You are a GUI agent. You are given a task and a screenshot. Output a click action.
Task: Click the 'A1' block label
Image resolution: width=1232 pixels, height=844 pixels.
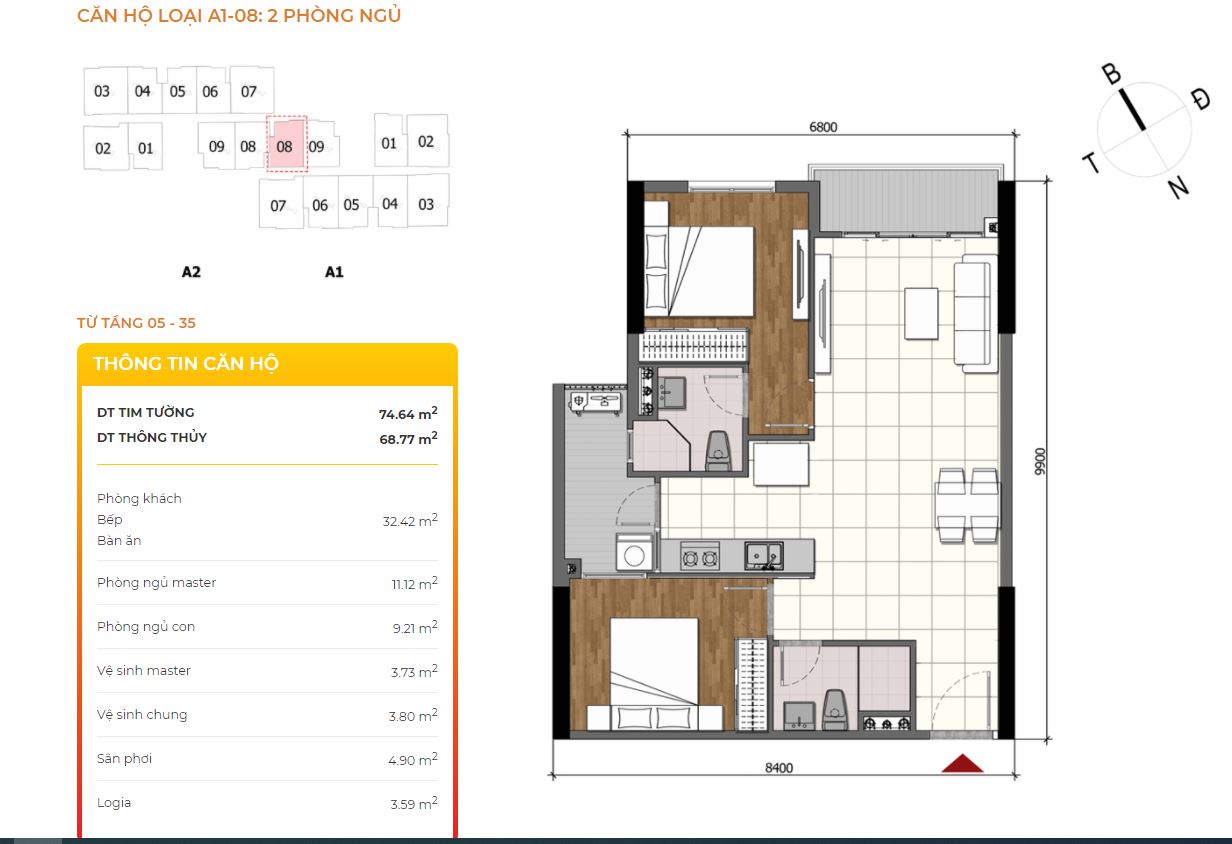pos(334,271)
